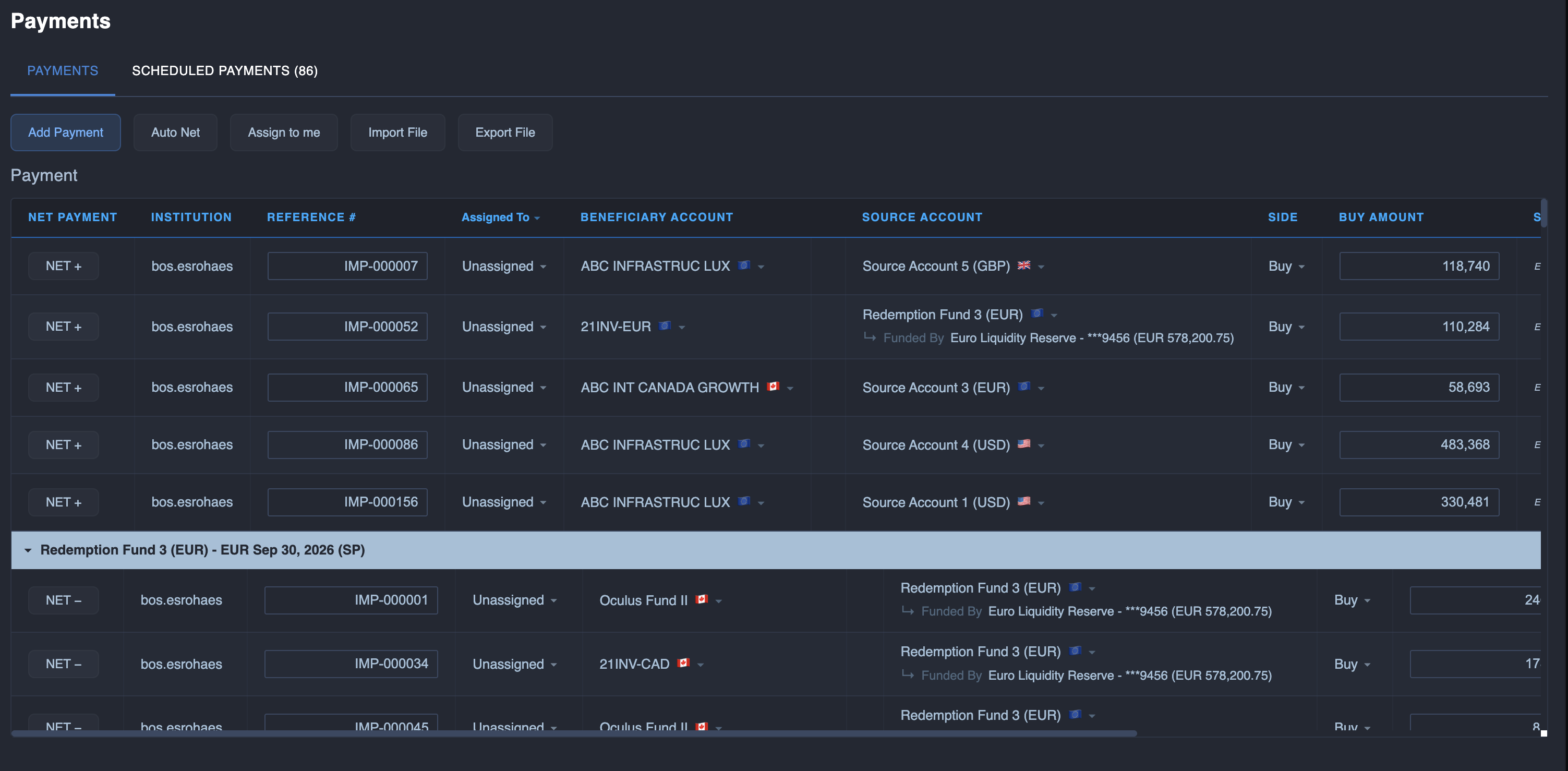Click the Buy Amount column header
1568x771 pixels.
(1381, 217)
